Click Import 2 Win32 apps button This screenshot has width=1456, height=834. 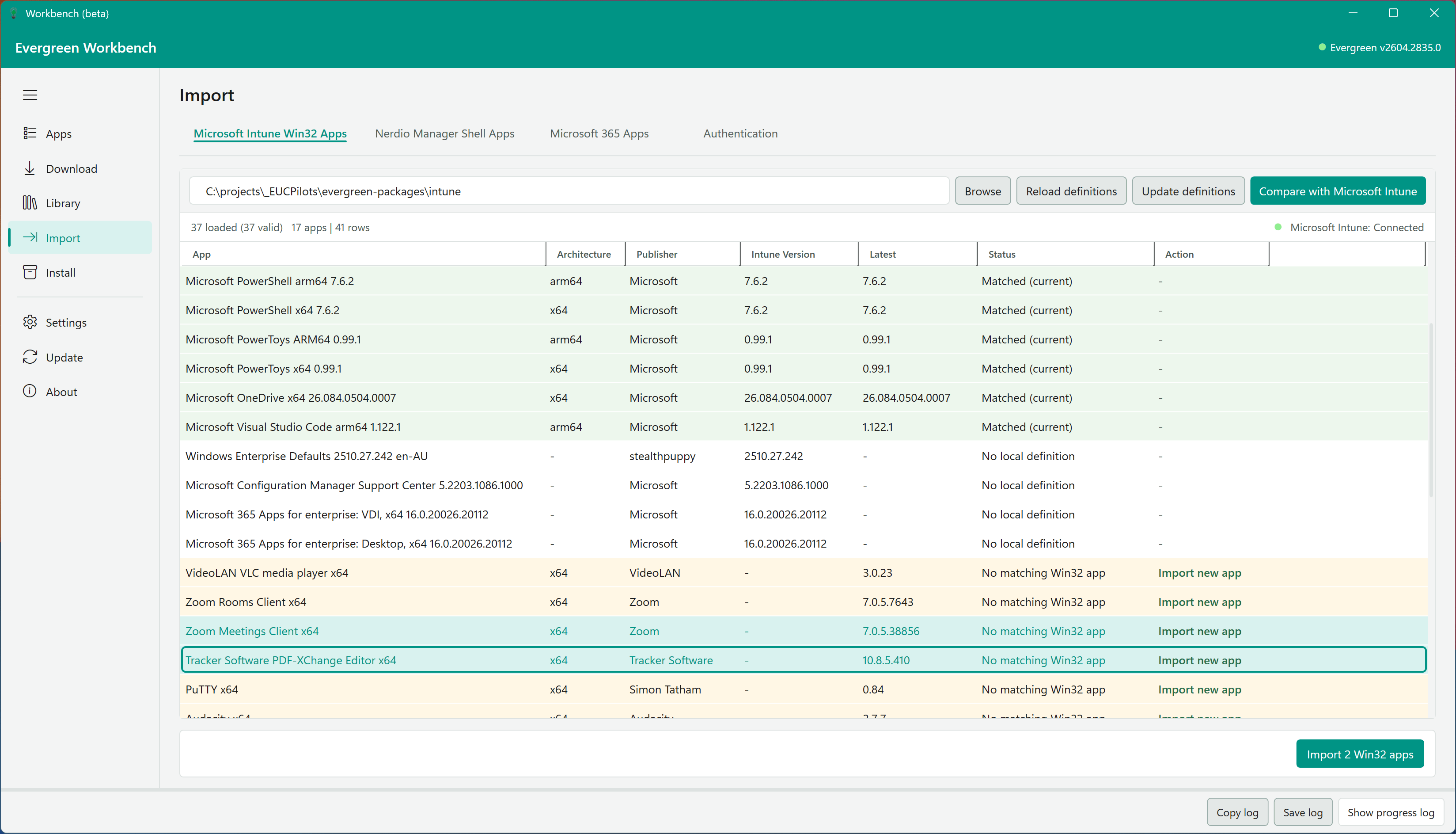(x=1360, y=754)
